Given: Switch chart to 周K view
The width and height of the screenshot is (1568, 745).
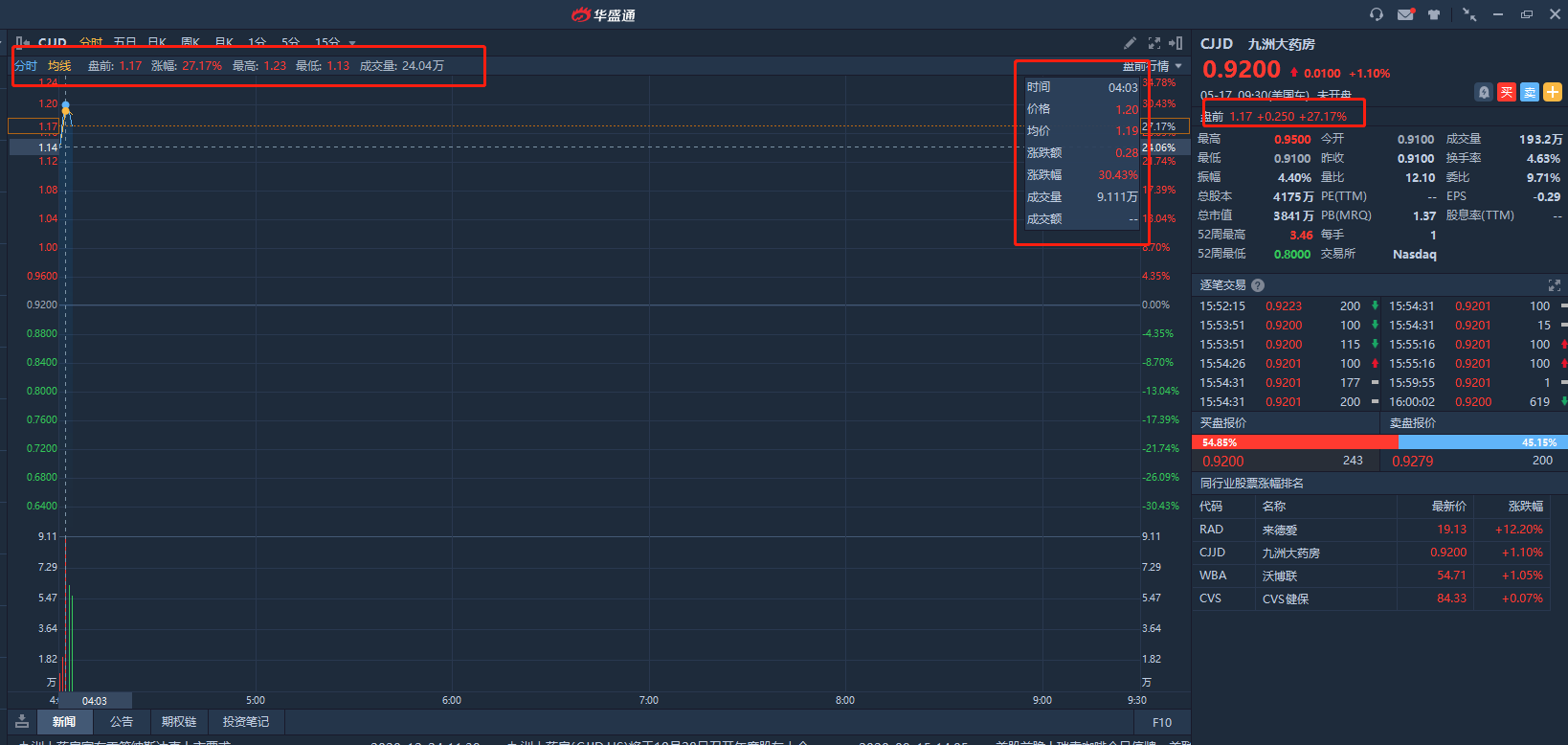Looking at the screenshot, I should pos(190,43).
